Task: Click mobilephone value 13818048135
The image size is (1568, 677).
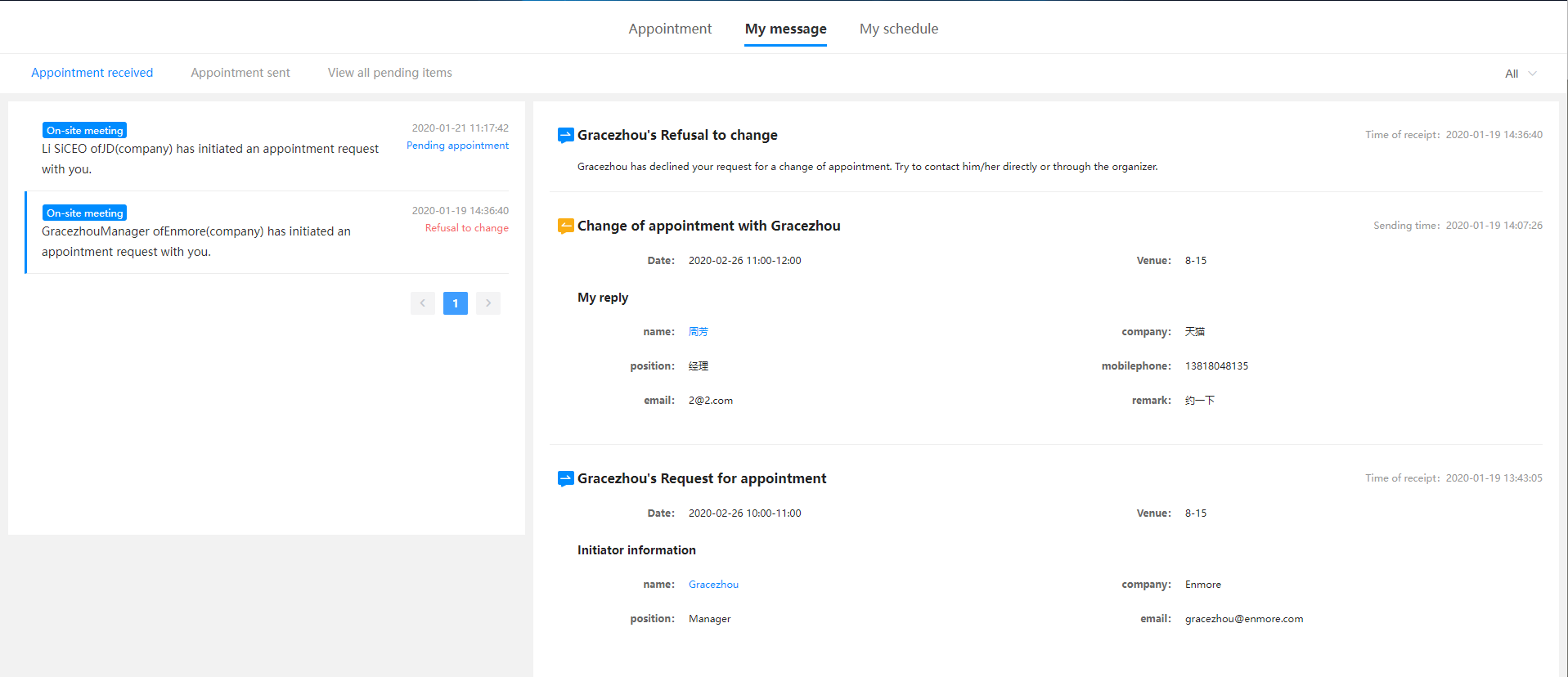Action: [1216, 366]
